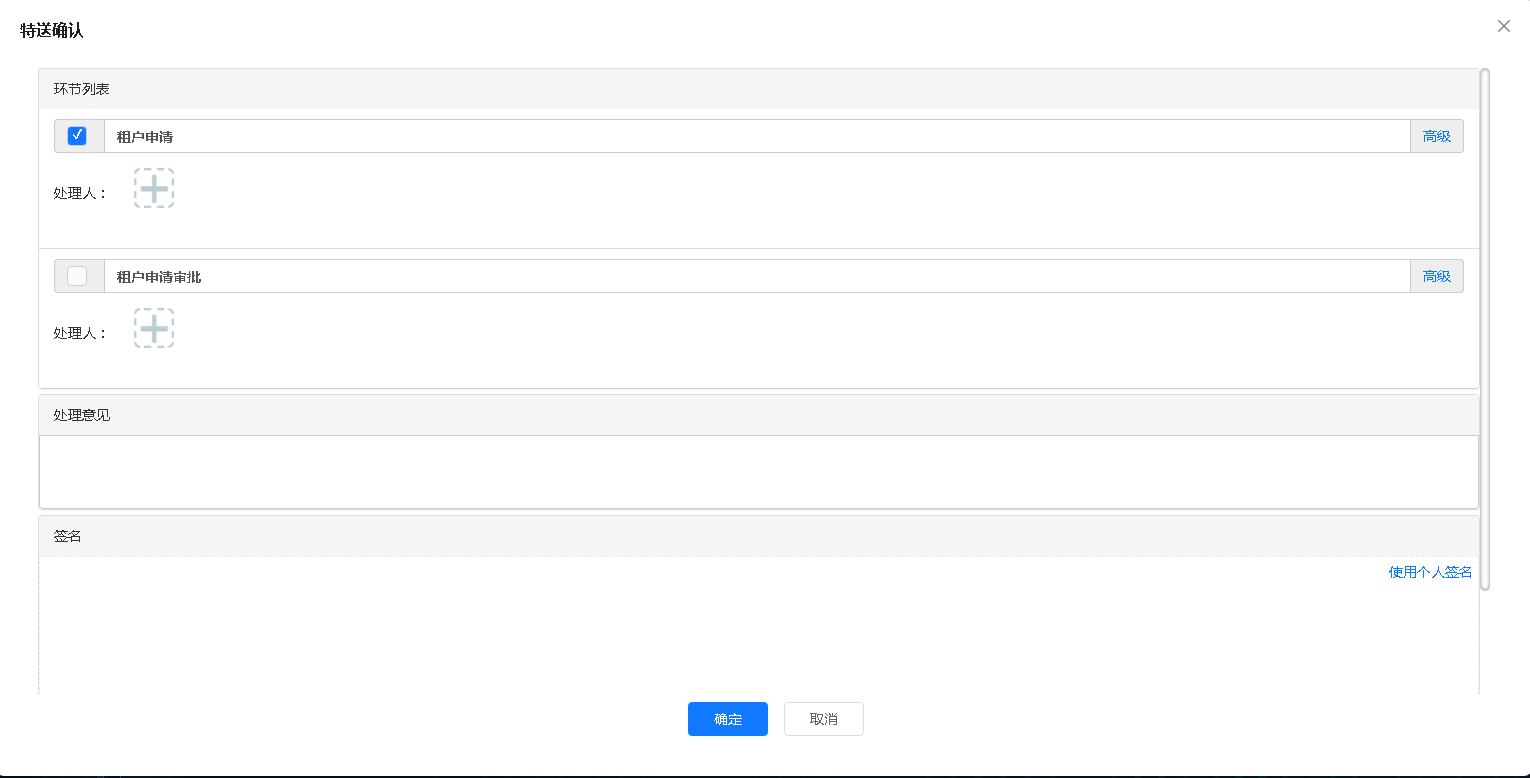Viewport: 1530px width, 778px height.
Task: Add a handler for 租户申请 step
Action: click(154, 188)
